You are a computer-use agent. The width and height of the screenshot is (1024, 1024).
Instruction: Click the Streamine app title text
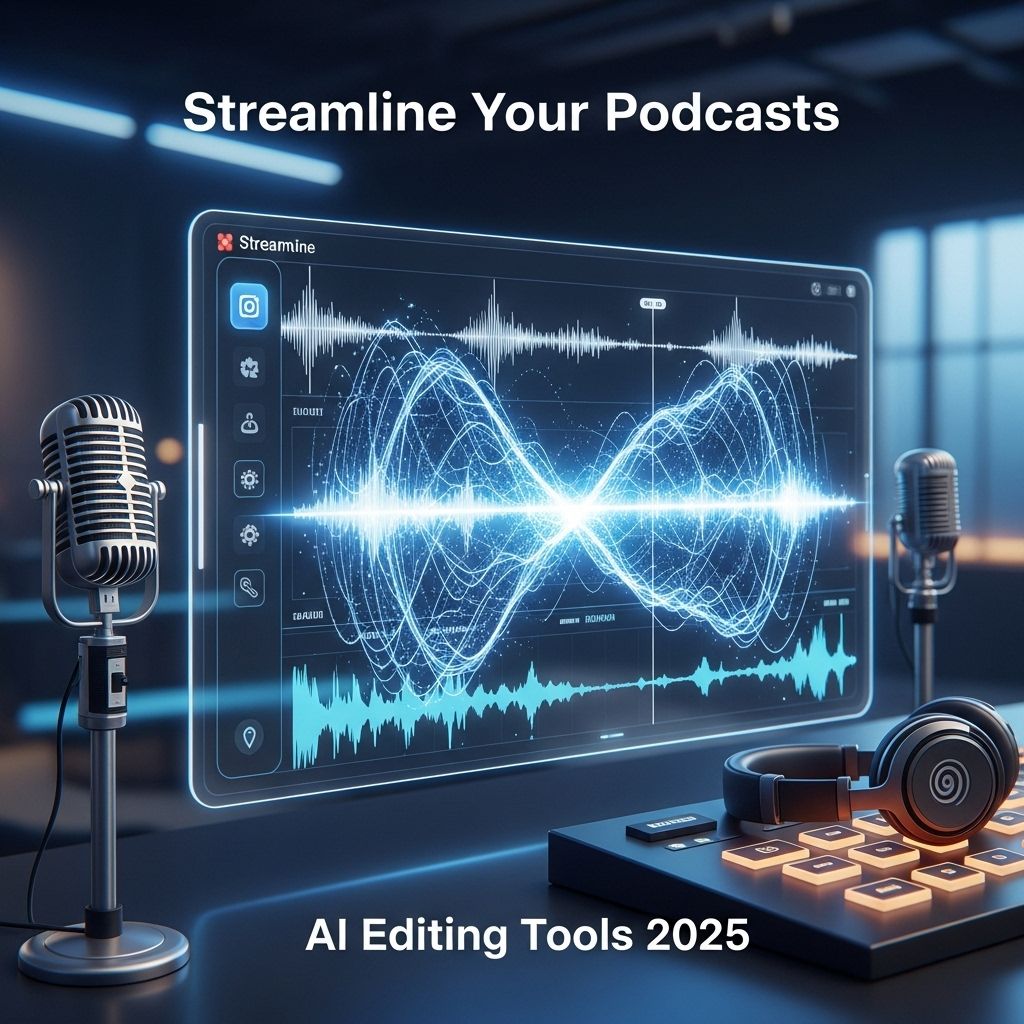tap(277, 244)
